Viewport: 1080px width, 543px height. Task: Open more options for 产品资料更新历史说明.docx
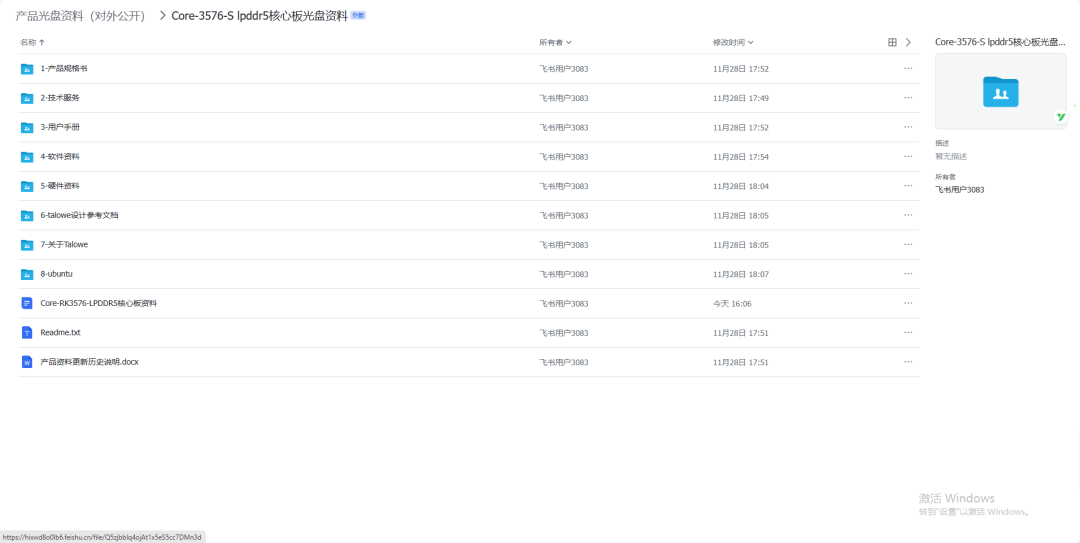point(908,362)
